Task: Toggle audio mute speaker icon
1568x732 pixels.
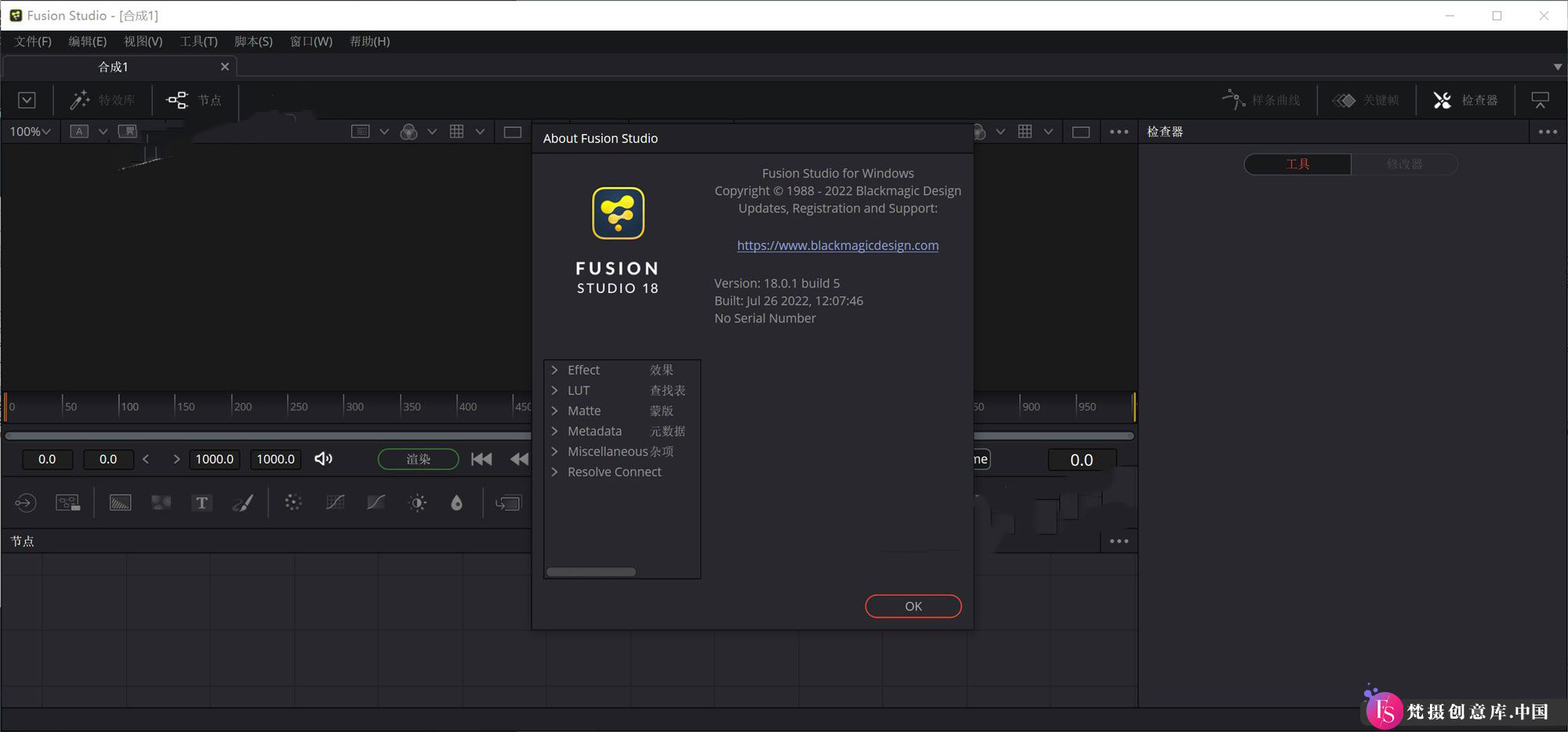Action: [323, 458]
